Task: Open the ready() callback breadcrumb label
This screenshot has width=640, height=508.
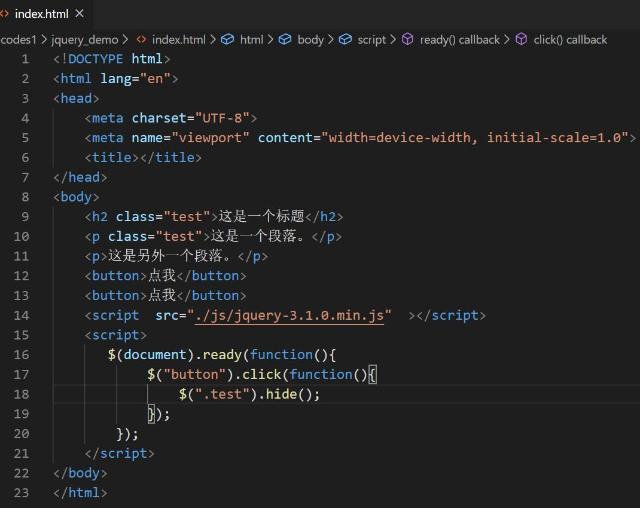Action: tap(459, 40)
